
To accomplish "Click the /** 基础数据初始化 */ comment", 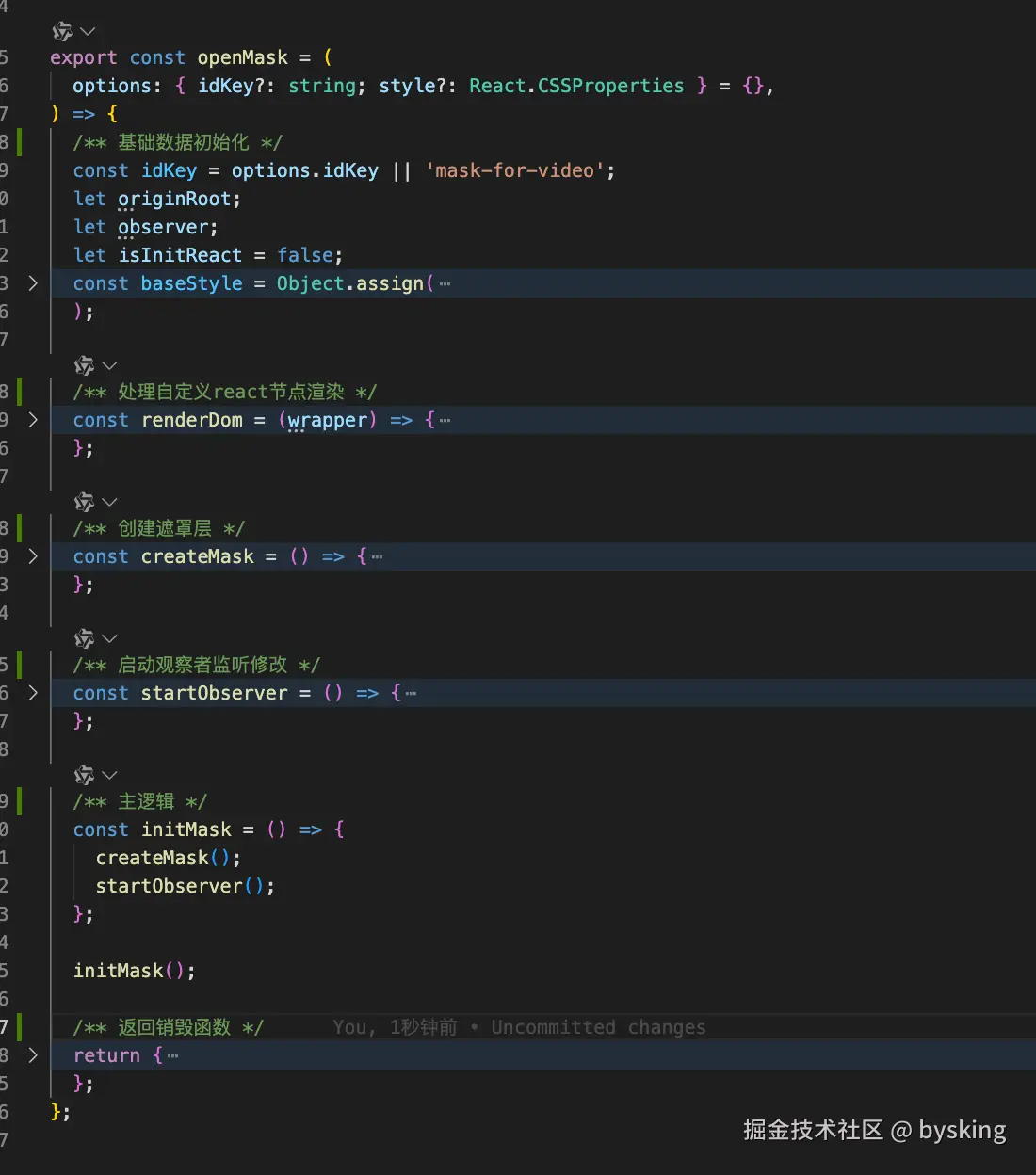I will coord(178,142).
